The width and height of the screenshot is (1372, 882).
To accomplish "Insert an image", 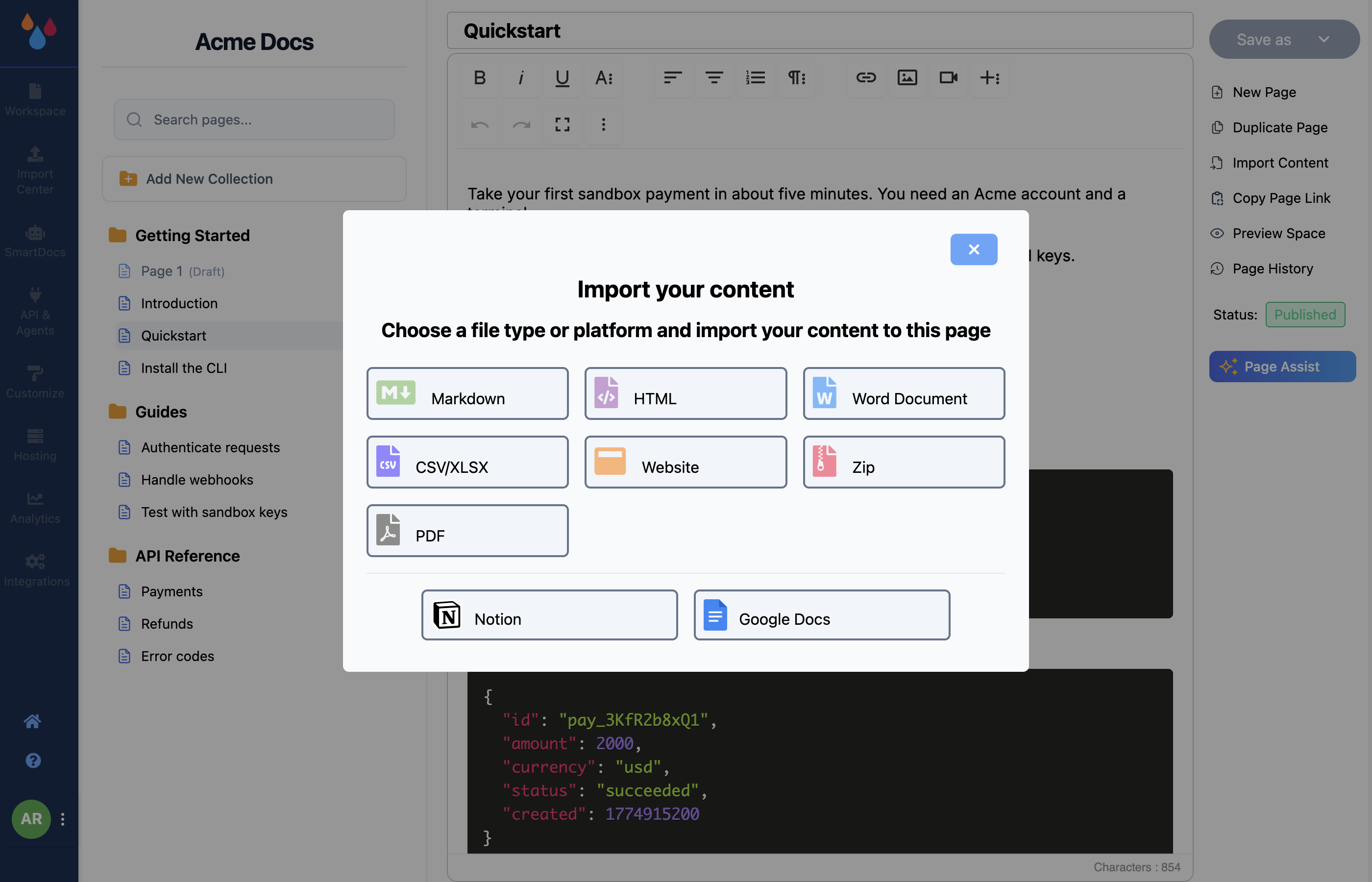I will (x=907, y=77).
